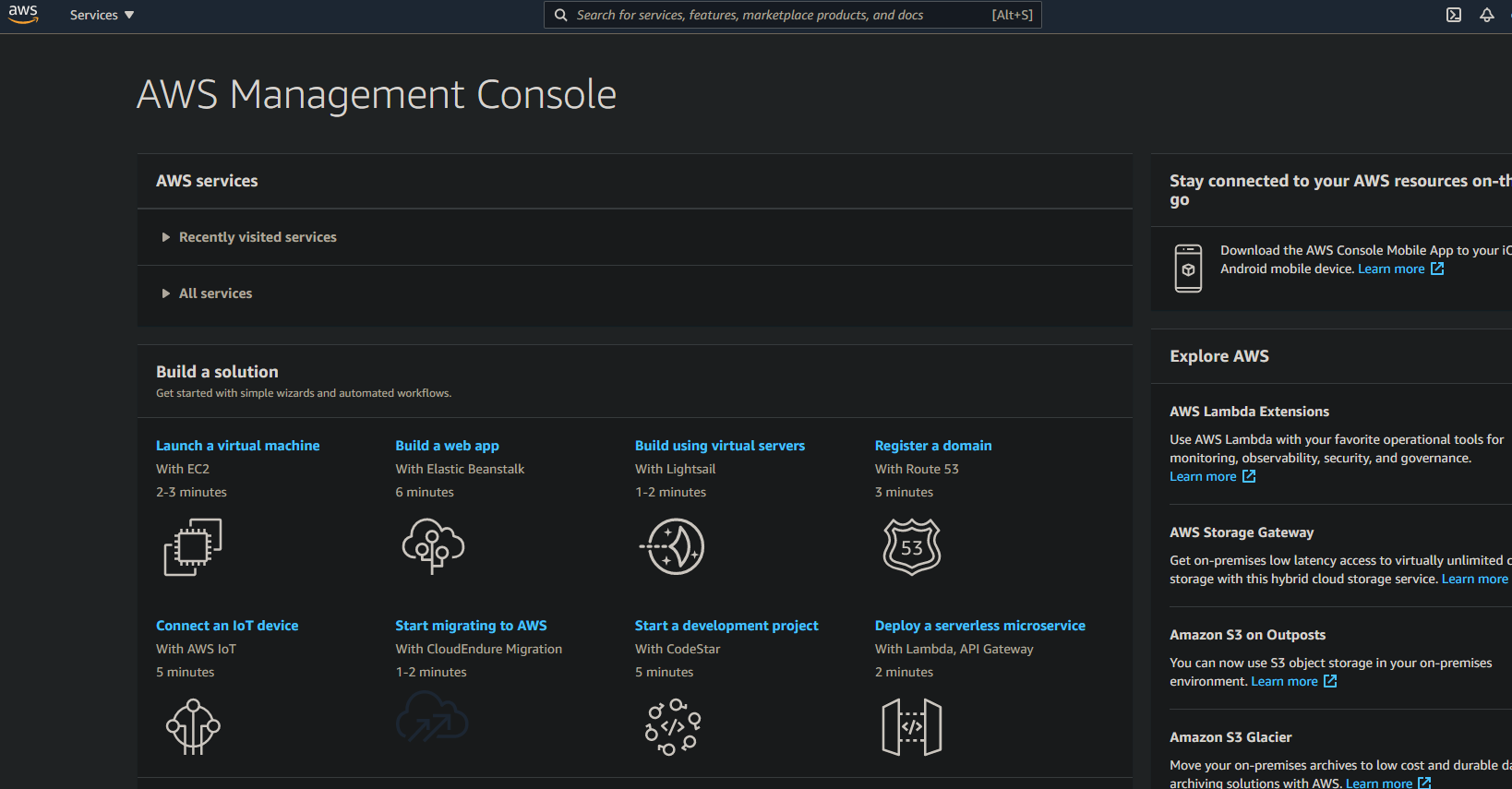Open S3 on Outposts Learn more link

pyautogui.click(x=1284, y=681)
